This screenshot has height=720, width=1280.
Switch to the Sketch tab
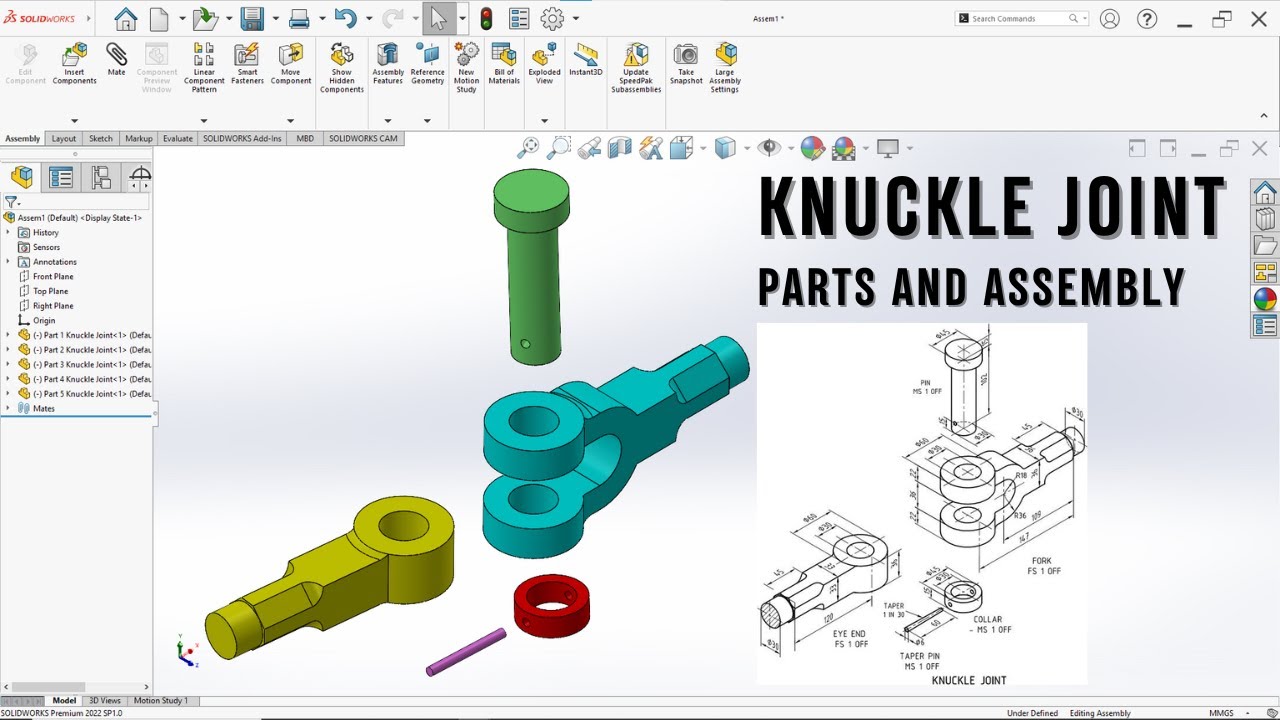tap(101, 139)
